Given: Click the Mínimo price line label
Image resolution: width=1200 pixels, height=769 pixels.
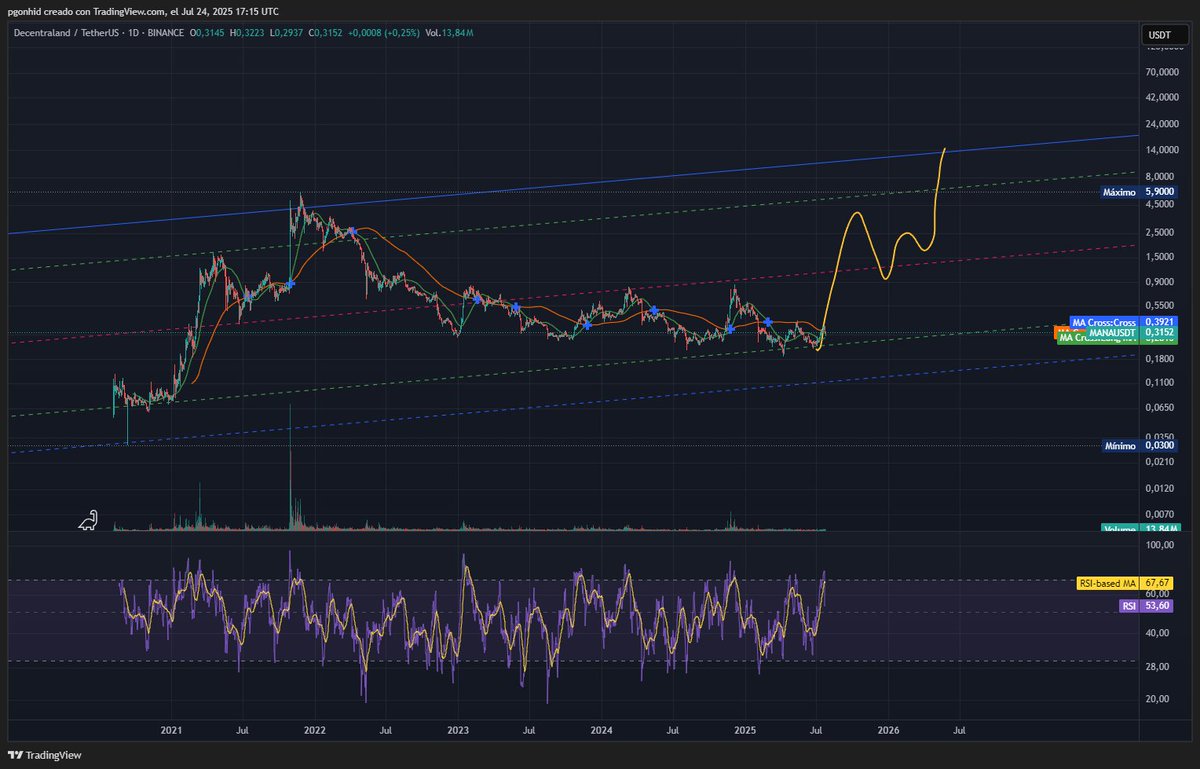Looking at the screenshot, I should click(1119, 445).
